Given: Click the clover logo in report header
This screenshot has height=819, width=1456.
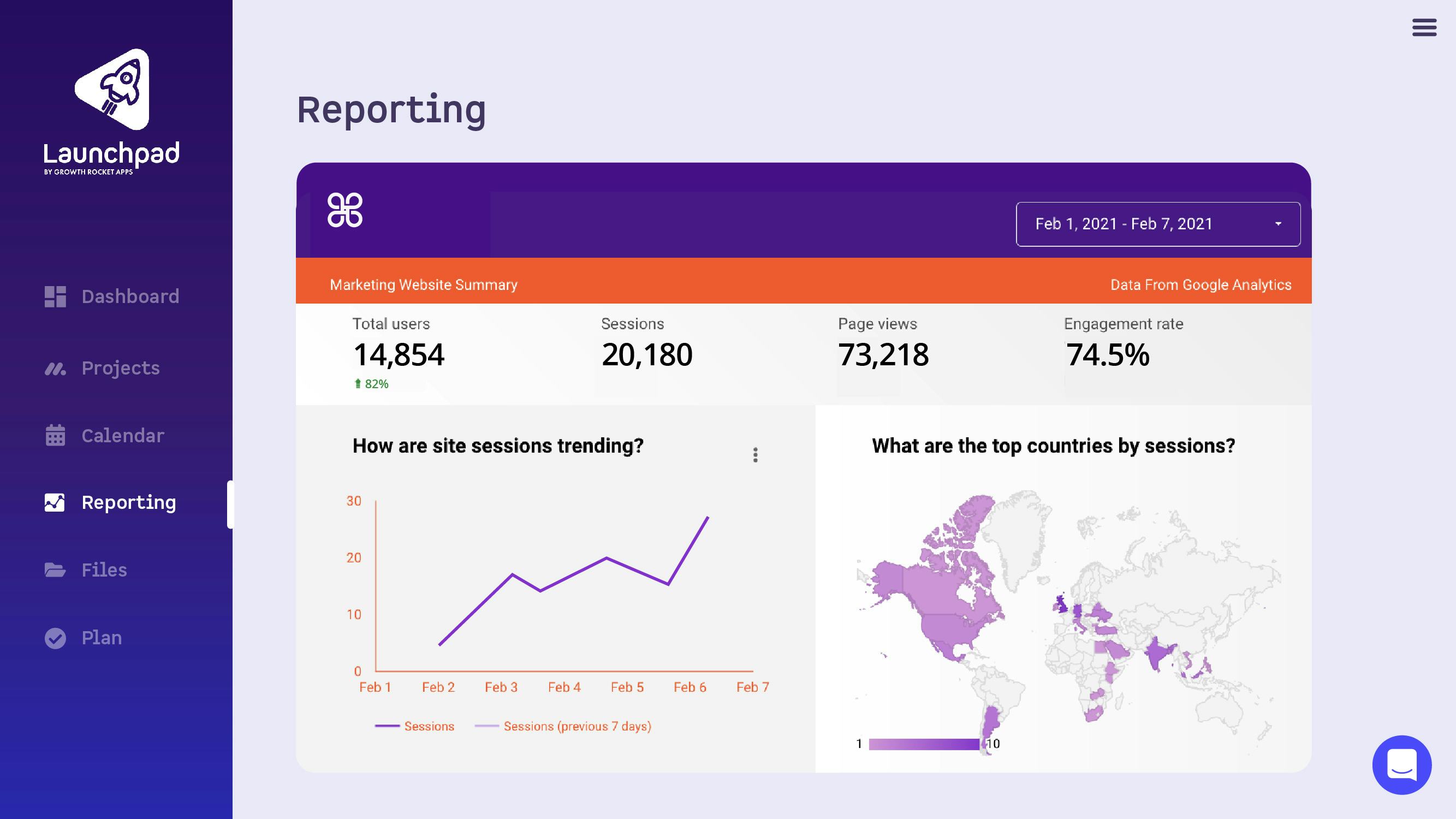Looking at the screenshot, I should click(345, 210).
